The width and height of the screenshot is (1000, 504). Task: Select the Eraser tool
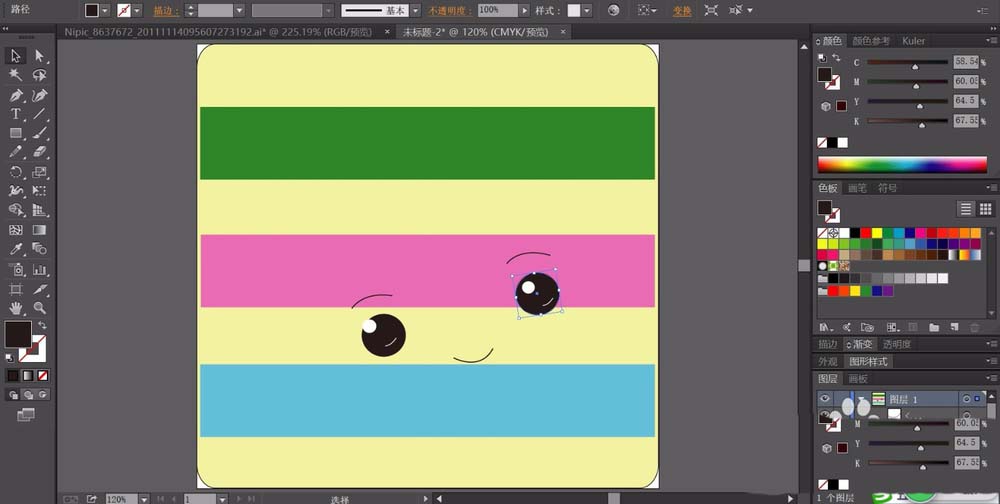click(40, 152)
